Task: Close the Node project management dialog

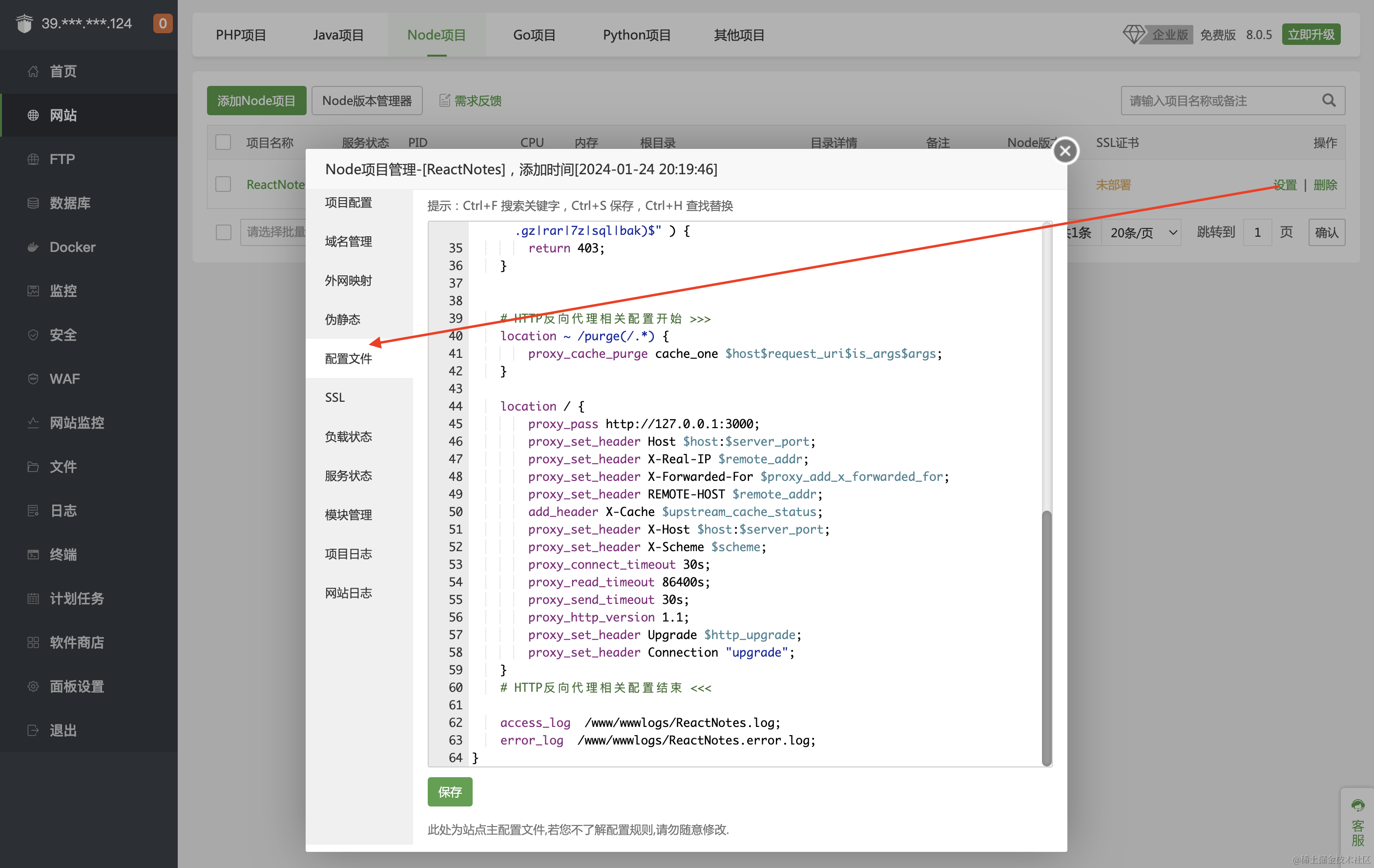Action: click(x=1065, y=151)
